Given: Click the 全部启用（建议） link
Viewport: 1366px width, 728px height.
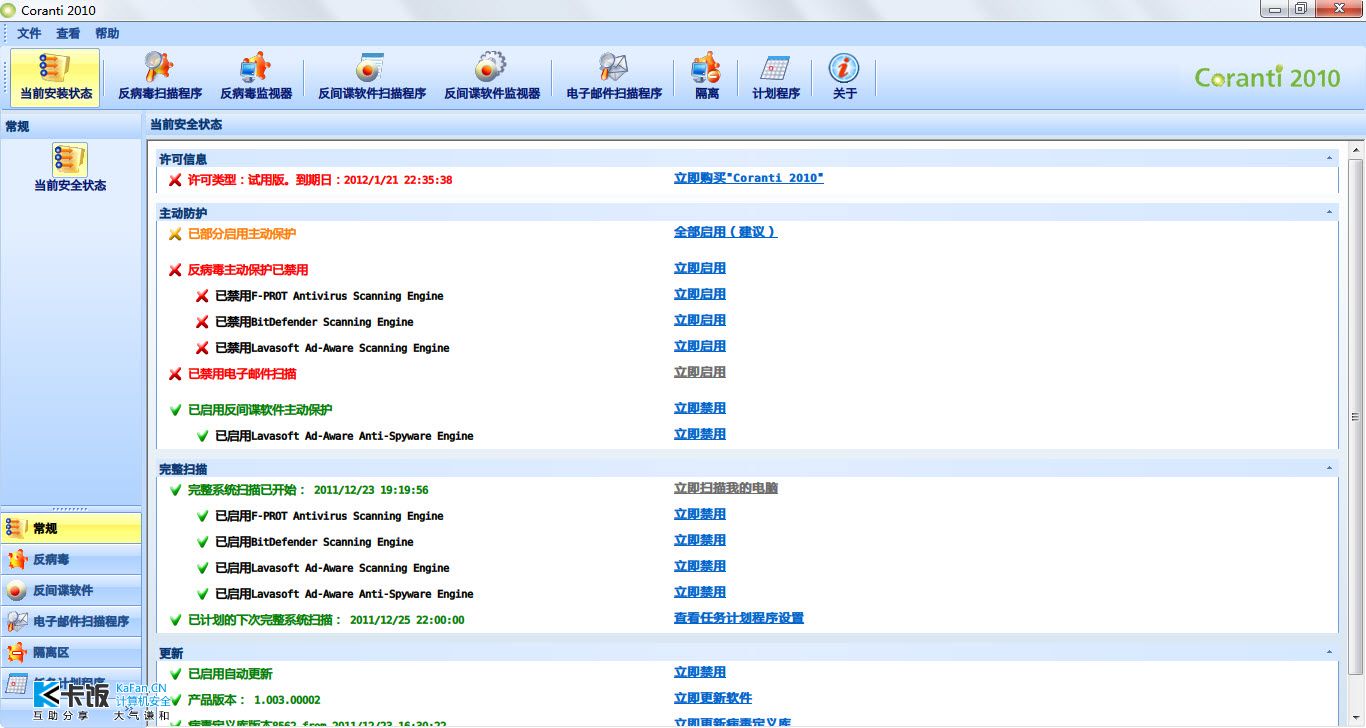Looking at the screenshot, I should [x=725, y=232].
